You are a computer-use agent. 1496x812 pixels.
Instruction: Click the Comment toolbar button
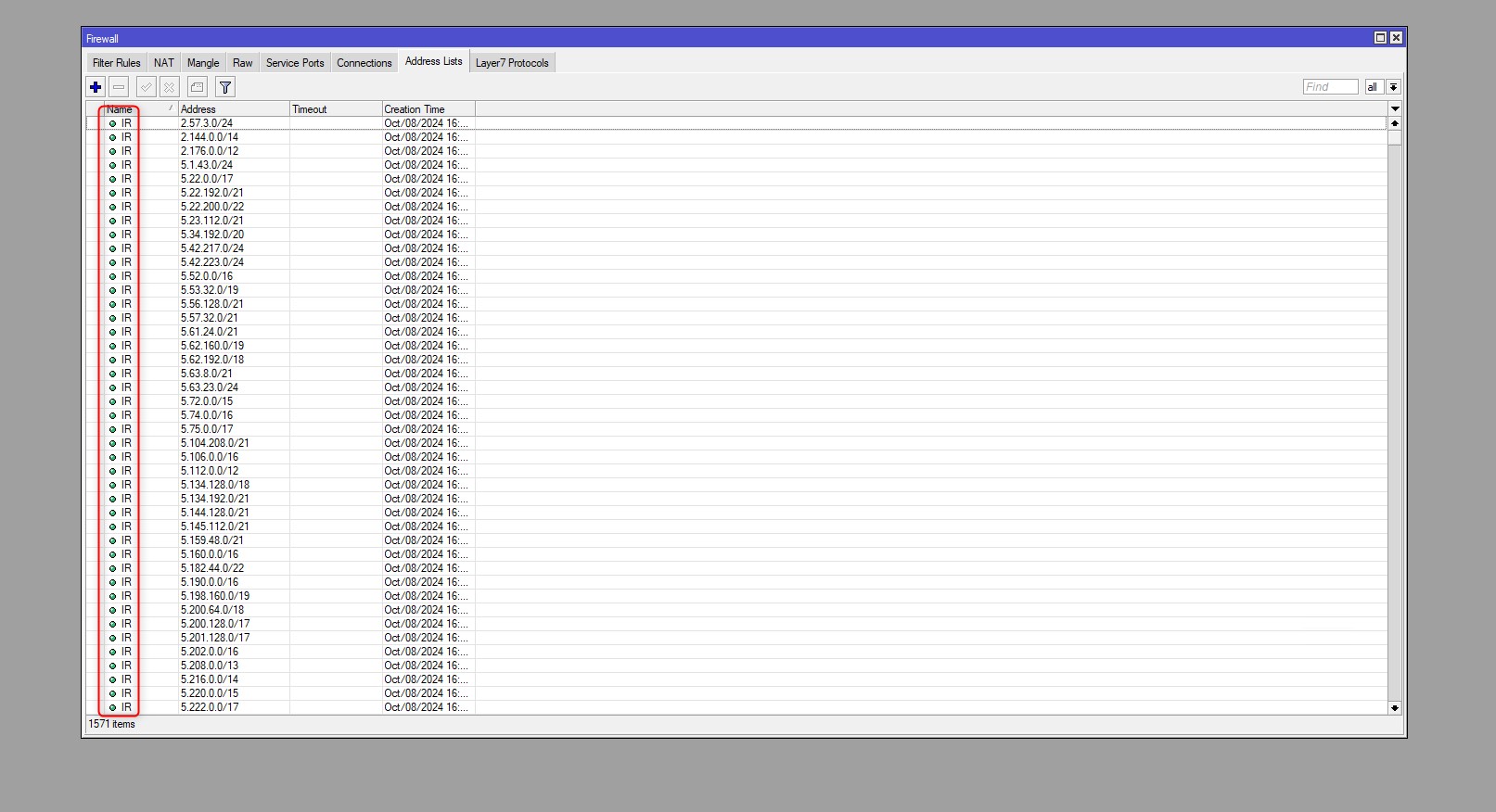197,87
